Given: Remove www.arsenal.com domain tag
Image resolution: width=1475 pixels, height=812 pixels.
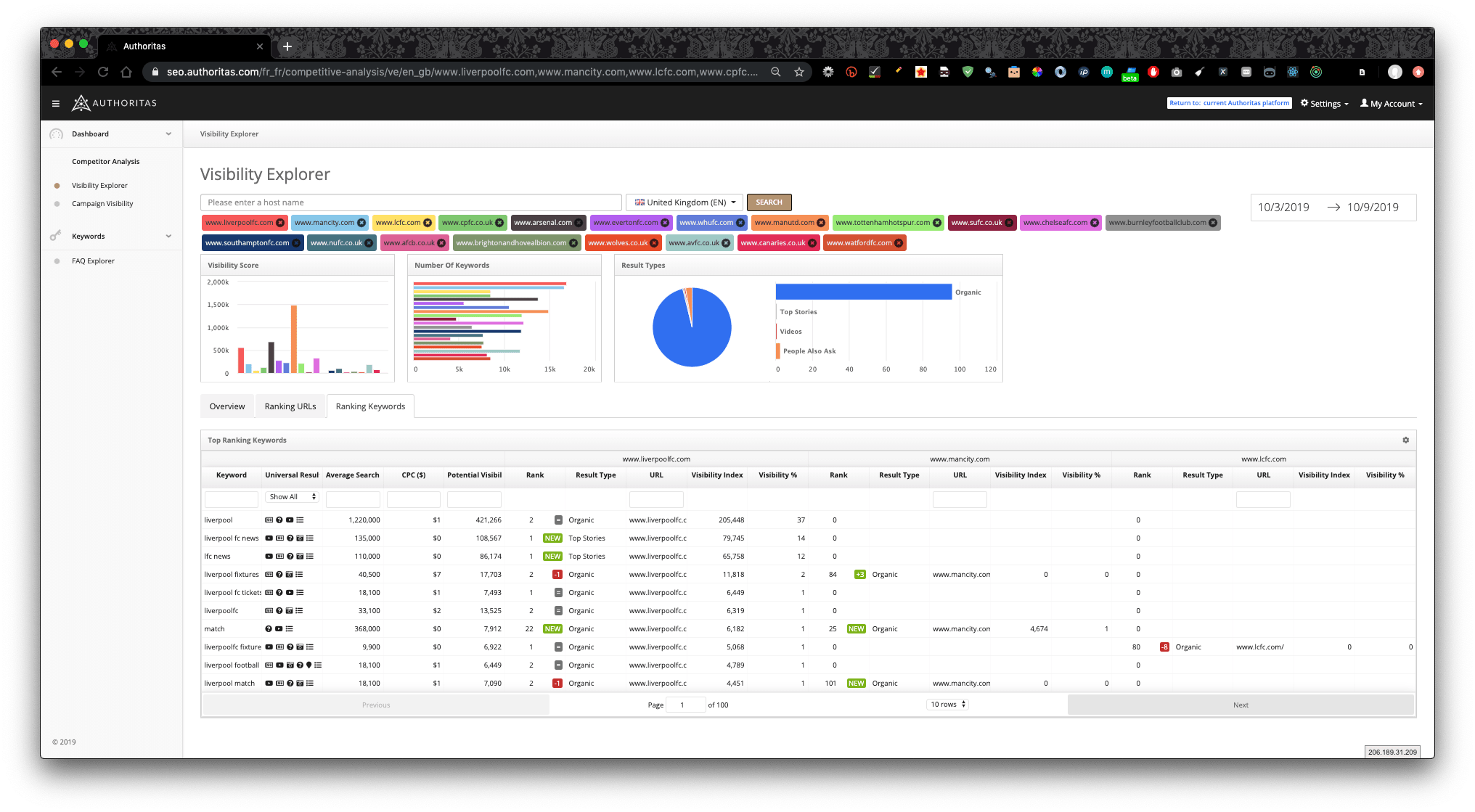Looking at the screenshot, I should pos(579,223).
